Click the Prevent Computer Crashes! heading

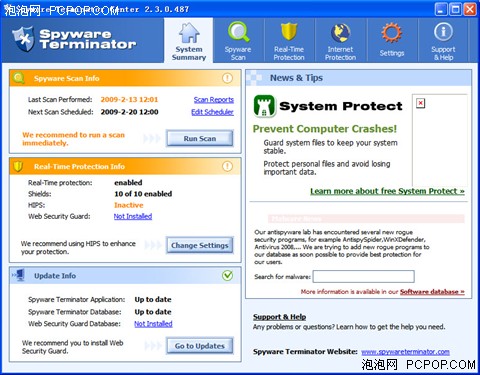[x=325, y=129]
